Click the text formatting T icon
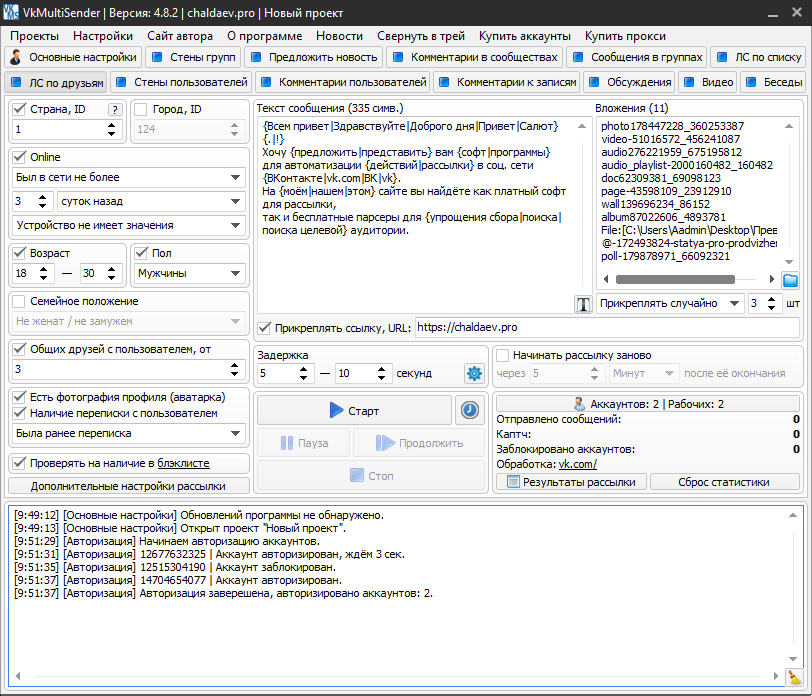The width and height of the screenshot is (812, 696). click(x=583, y=304)
